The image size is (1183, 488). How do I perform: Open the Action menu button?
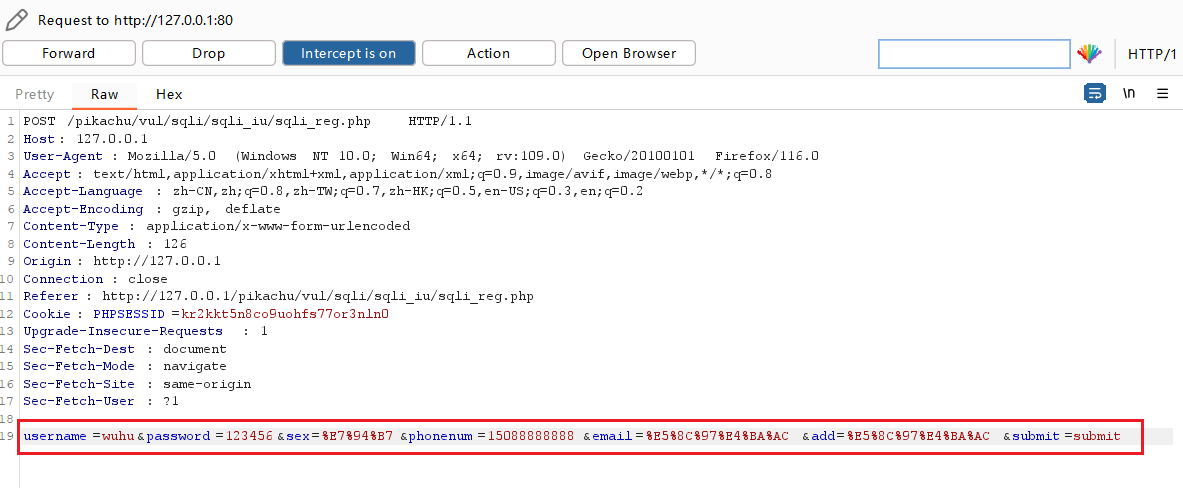click(489, 54)
